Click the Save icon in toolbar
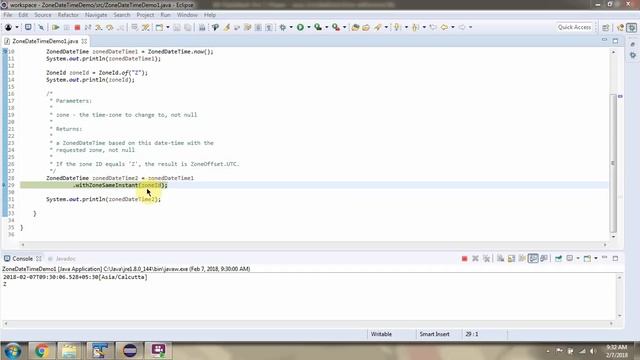Screen dimensions: 640x360 (177, 27)
